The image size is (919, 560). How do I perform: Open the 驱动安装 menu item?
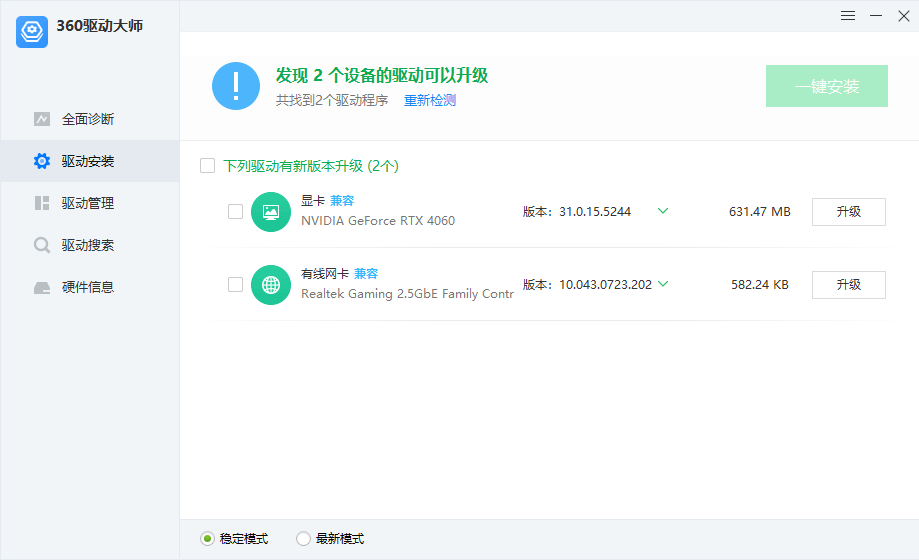(x=90, y=161)
